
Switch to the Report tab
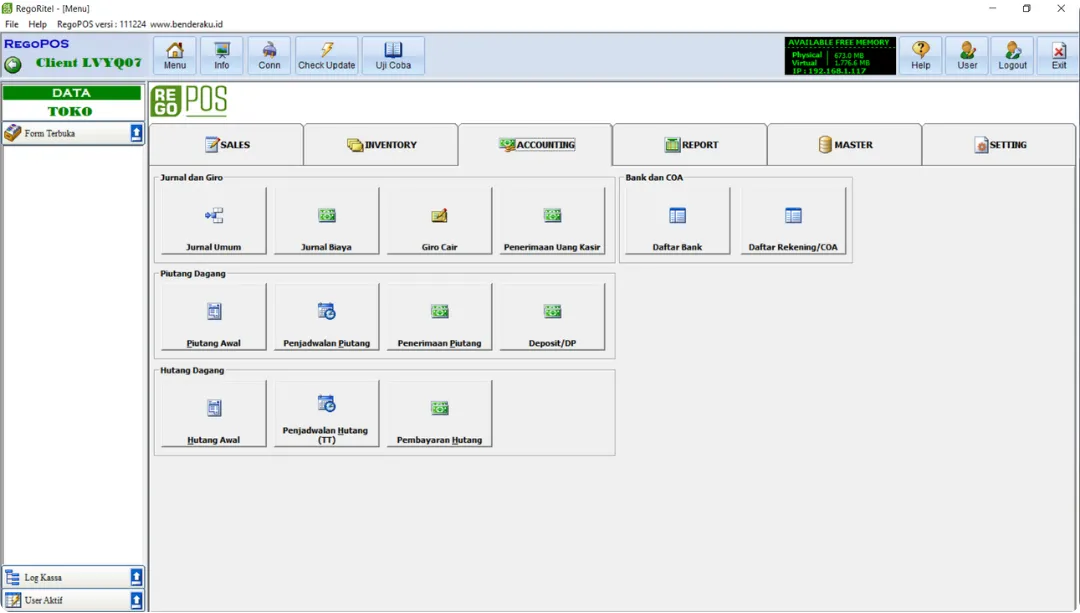pos(690,145)
